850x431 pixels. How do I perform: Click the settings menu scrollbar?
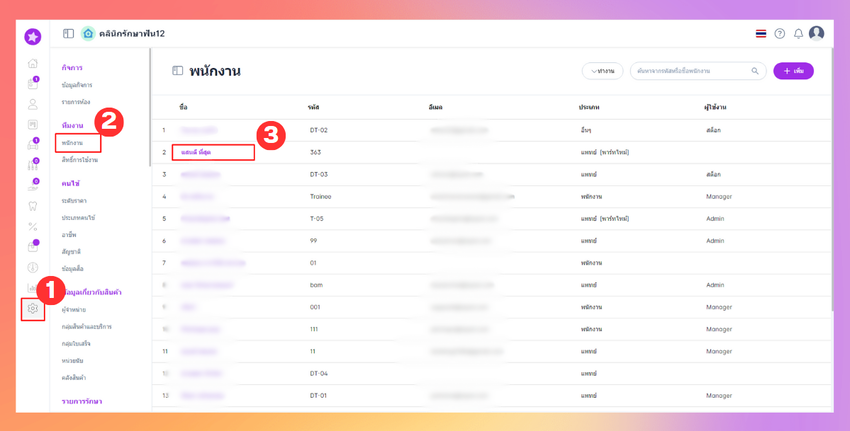(x=150, y=107)
